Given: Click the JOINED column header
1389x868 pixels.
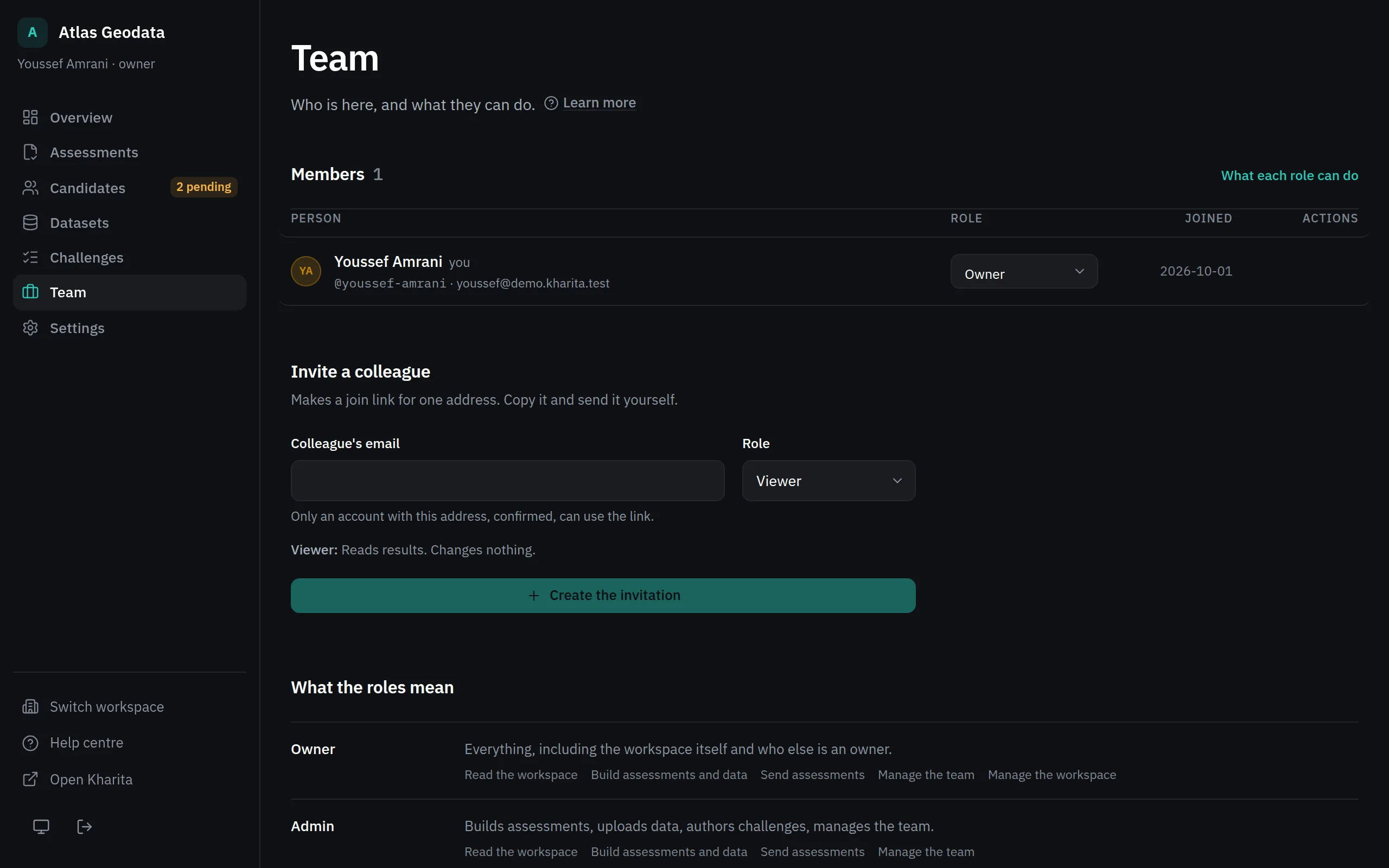Looking at the screenshot, I should tap(1208, 218).
